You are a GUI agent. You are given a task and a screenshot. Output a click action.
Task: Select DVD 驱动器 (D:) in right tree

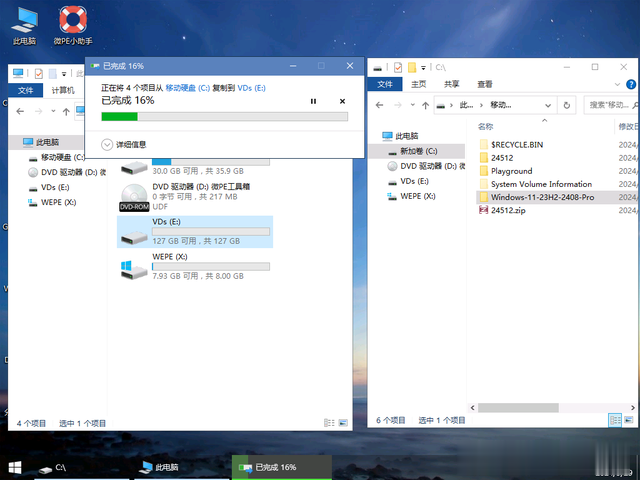click(426, 166)
